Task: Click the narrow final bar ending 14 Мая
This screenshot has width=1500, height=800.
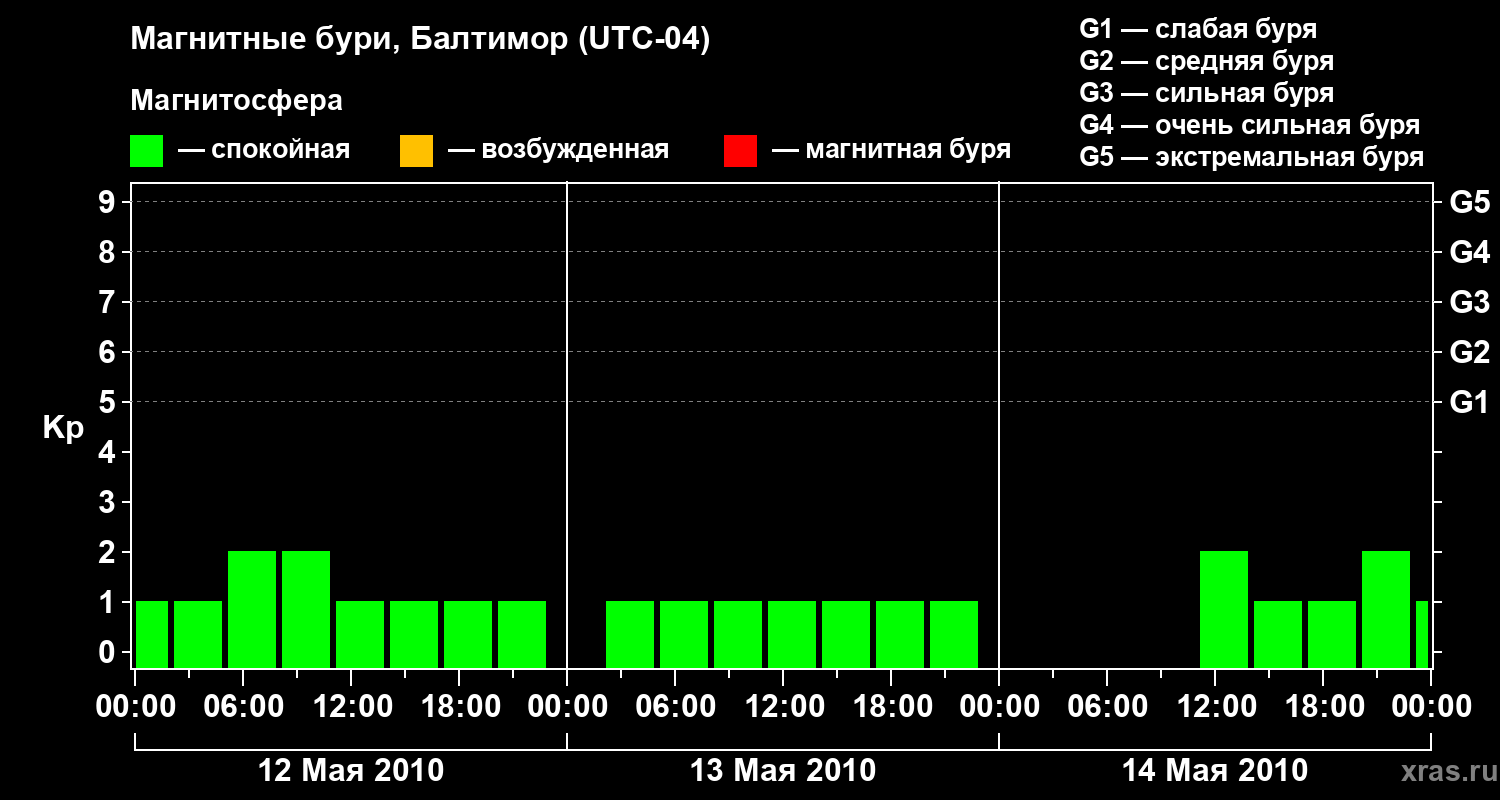Action: click(1422, 634)
